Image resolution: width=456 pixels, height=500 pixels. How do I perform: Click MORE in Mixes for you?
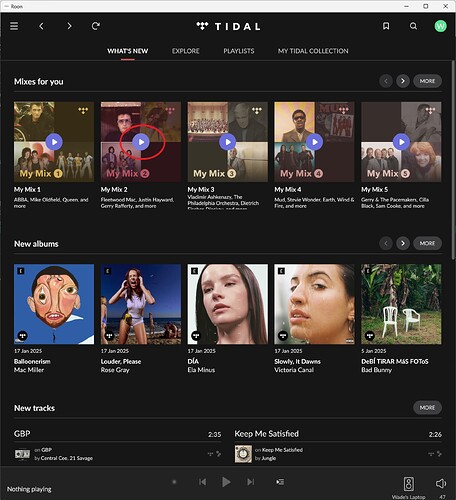click(427, 81)
